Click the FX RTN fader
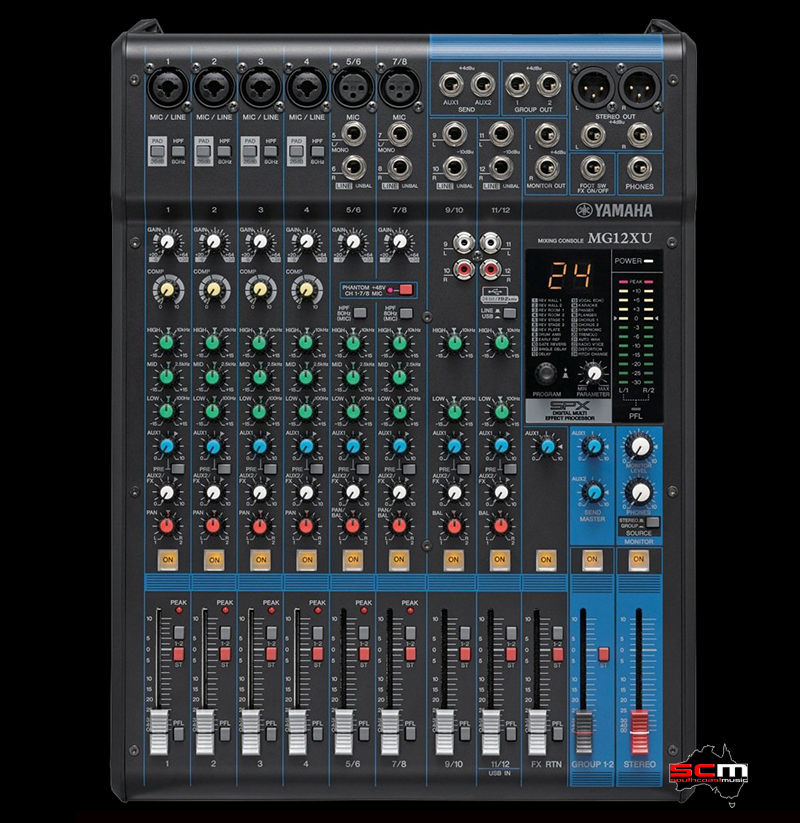800x823 pixels. (537, 731)
